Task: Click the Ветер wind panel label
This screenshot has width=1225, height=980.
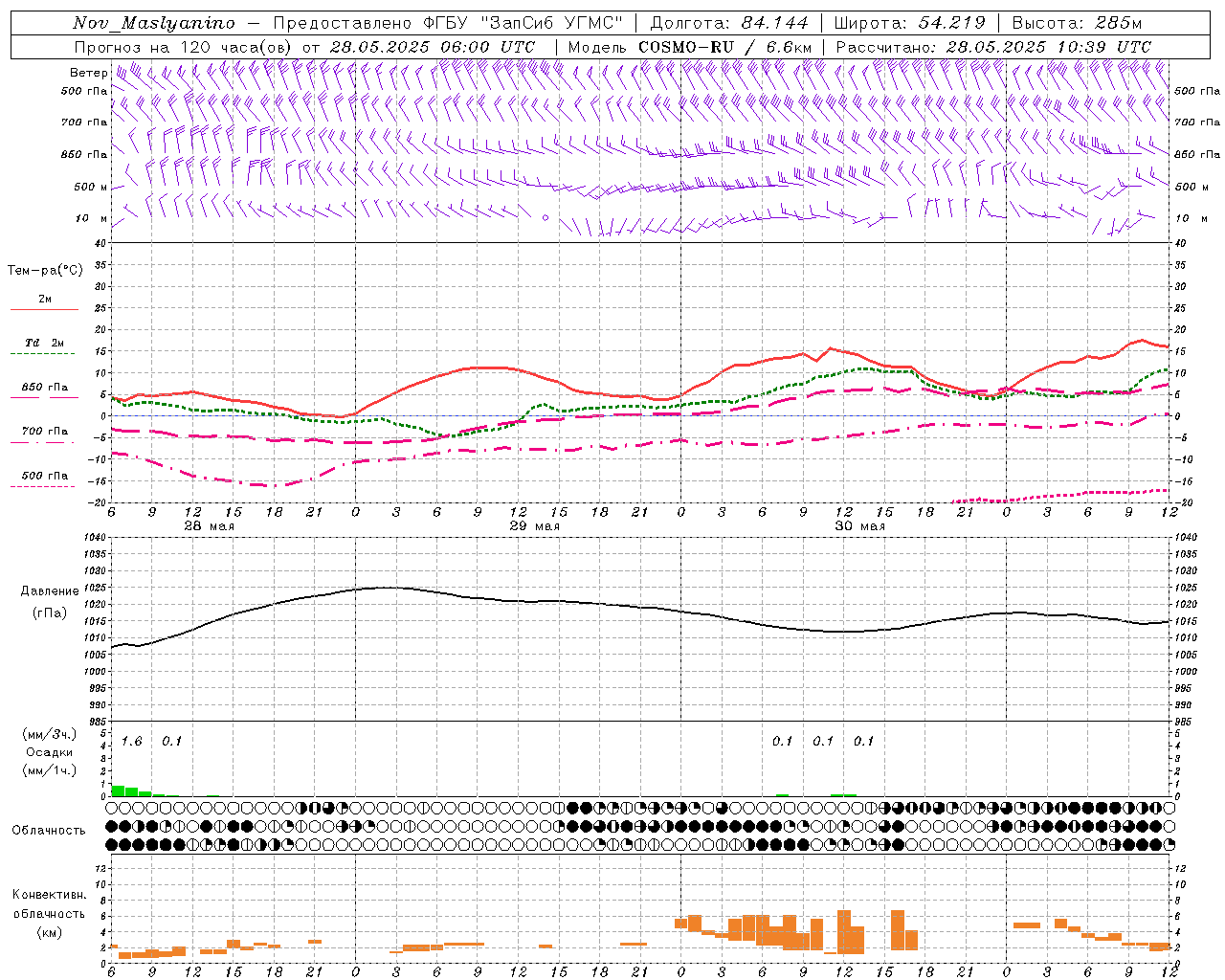Action: (x=88, y=73)
